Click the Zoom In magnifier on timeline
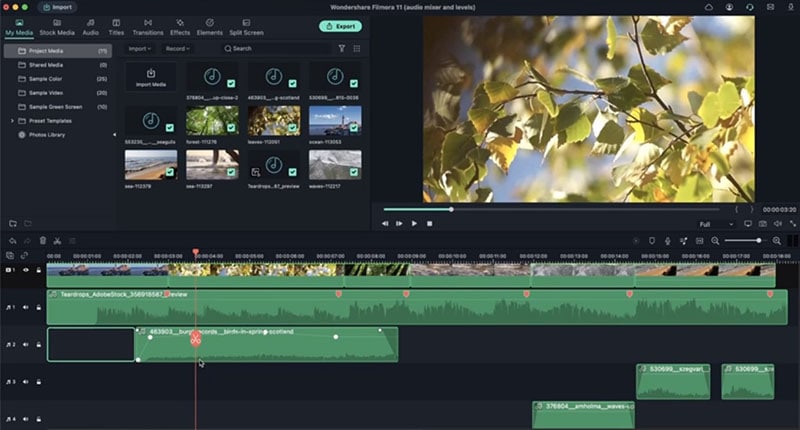Image resolution: width=800 pixels, height=430 pixels. [x=777, y=241]
